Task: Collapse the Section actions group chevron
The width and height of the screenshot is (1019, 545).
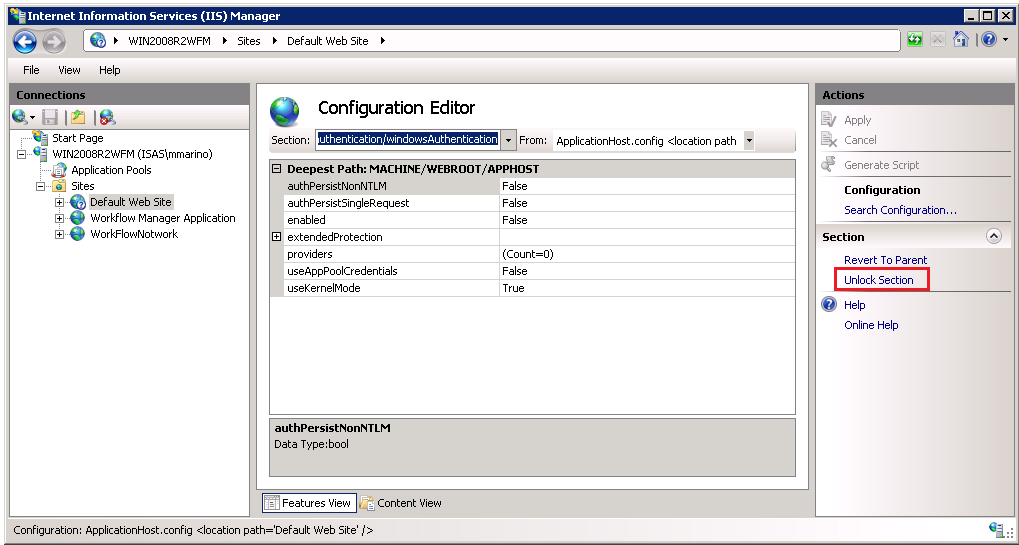Action: 994,237
